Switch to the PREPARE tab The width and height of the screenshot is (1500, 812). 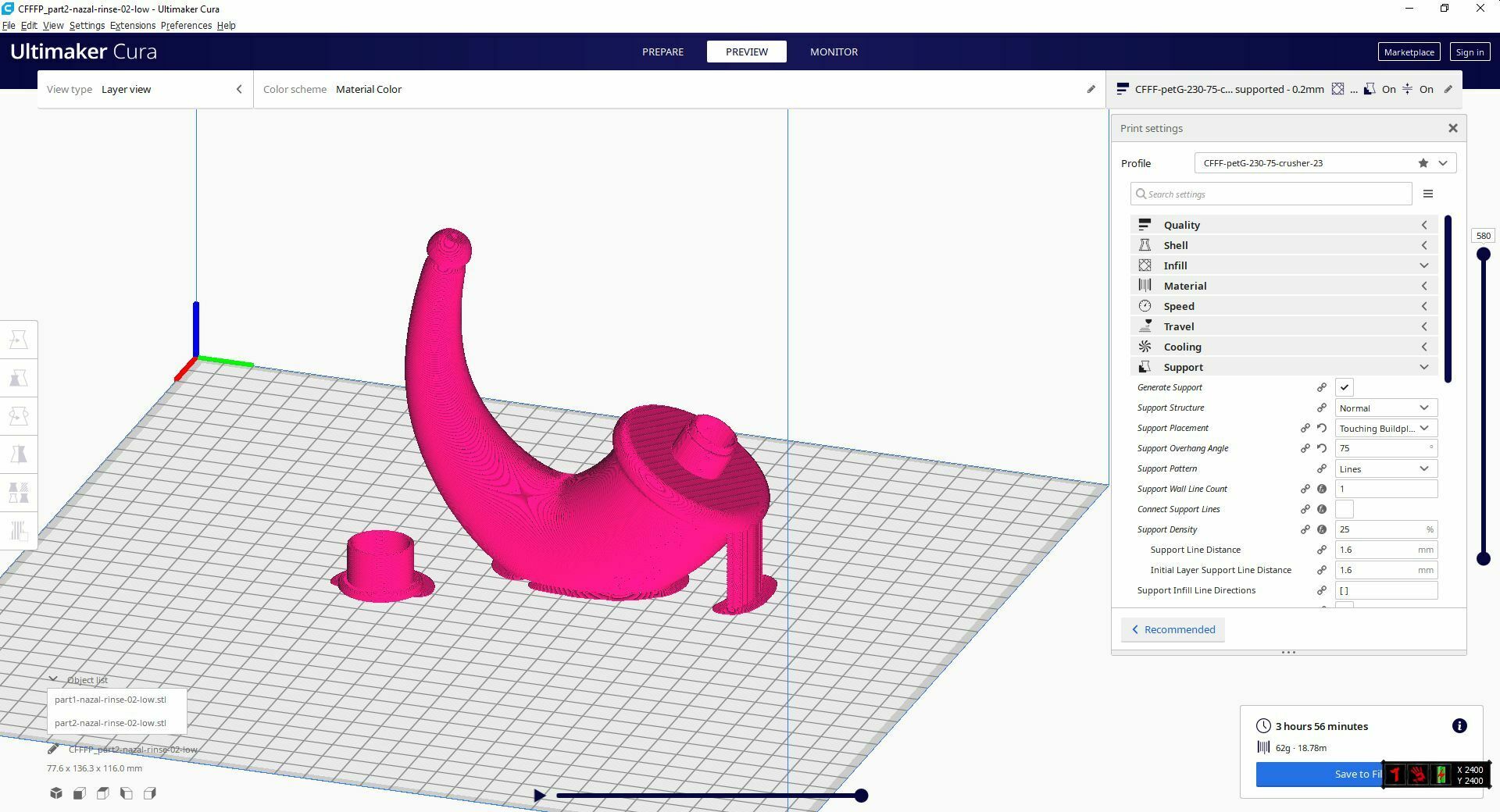[662, 52]
